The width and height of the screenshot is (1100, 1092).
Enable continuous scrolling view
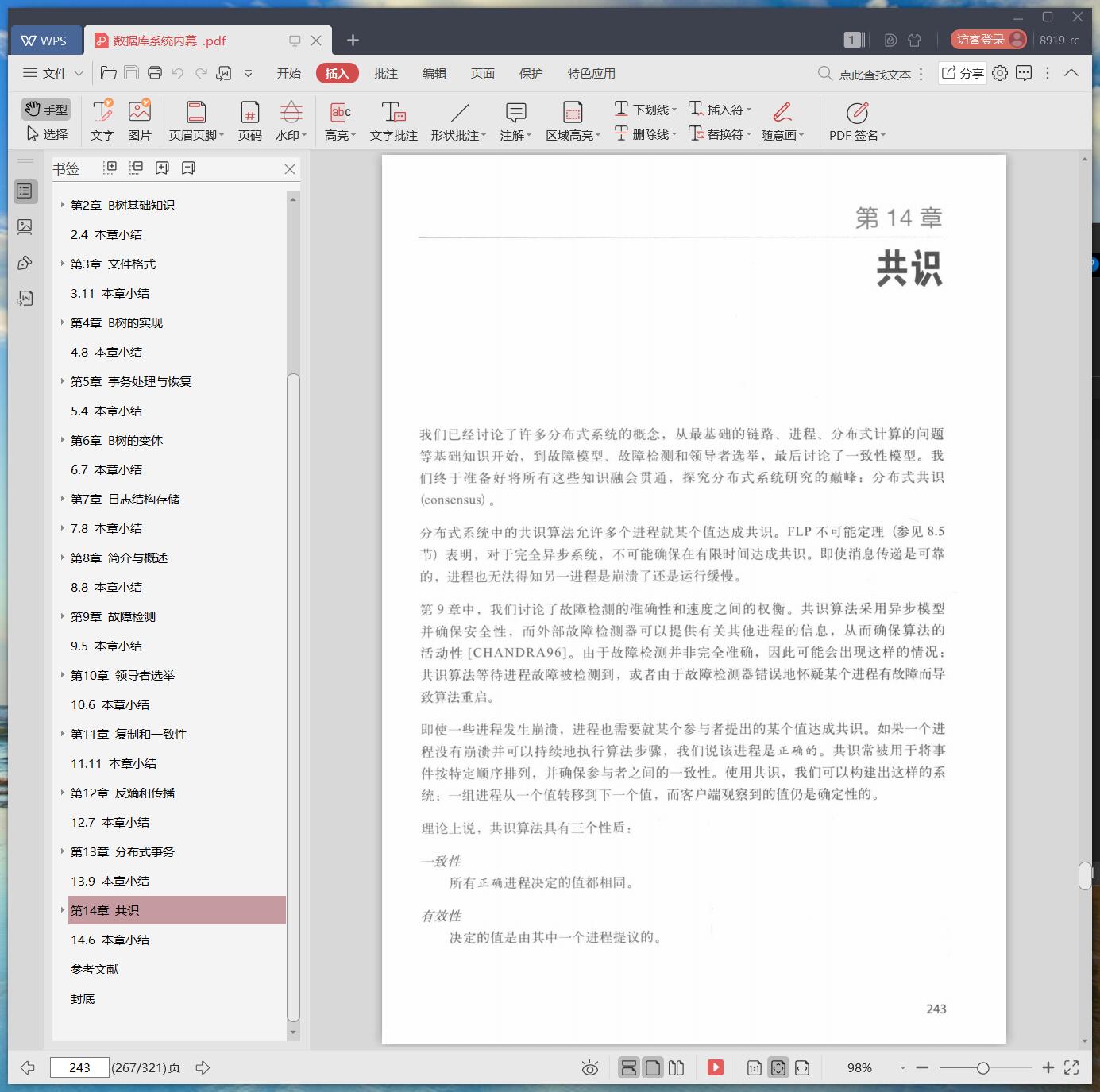click(629, 1068)
